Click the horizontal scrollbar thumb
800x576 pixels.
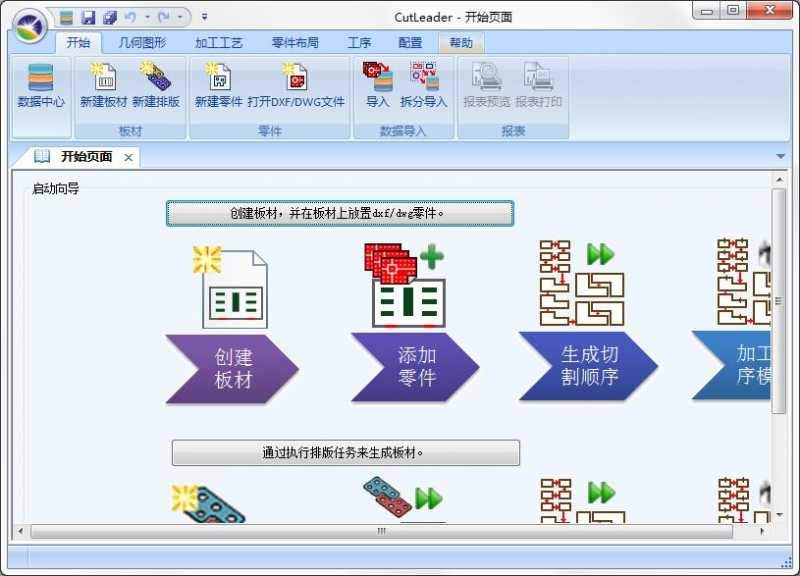[382, 531]
